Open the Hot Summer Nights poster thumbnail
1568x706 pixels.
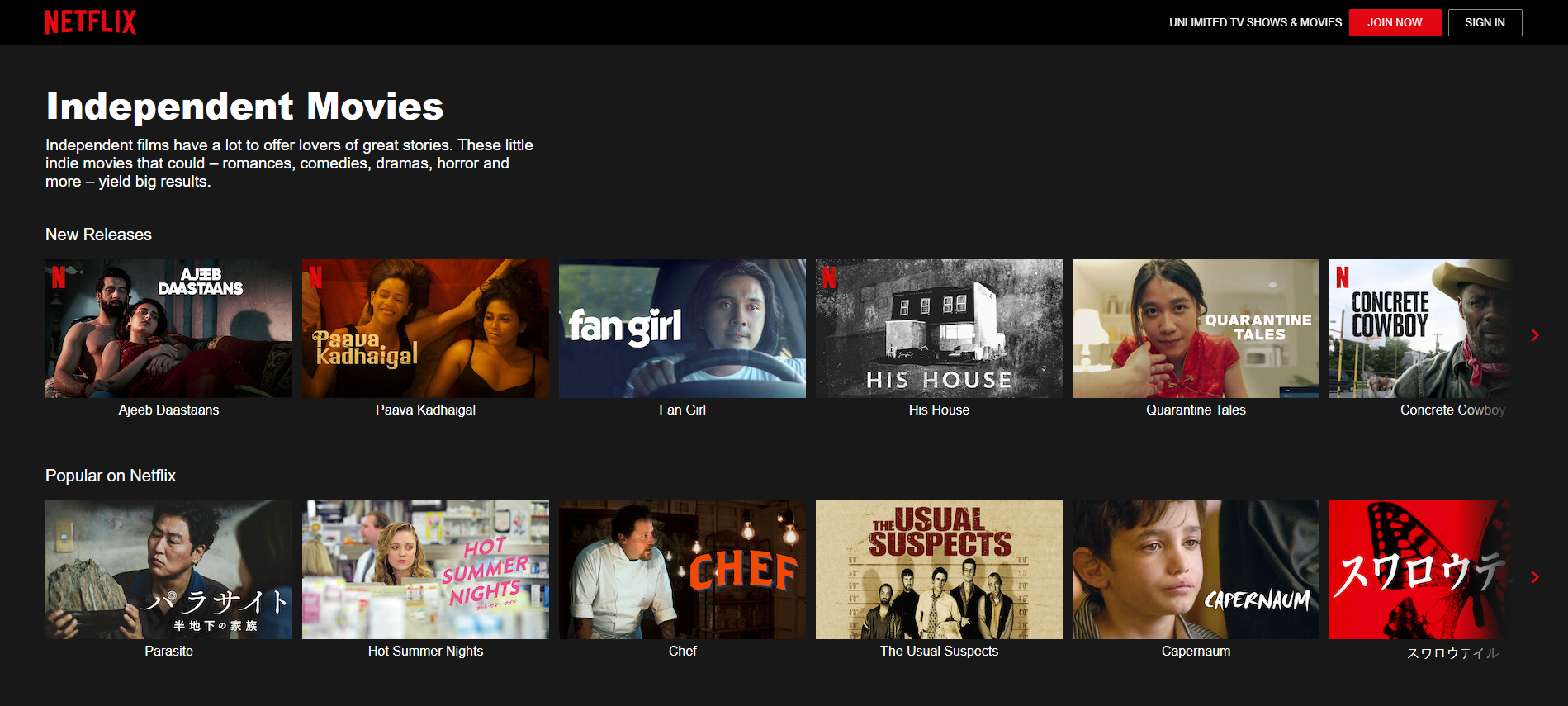[x=425, y=570]
